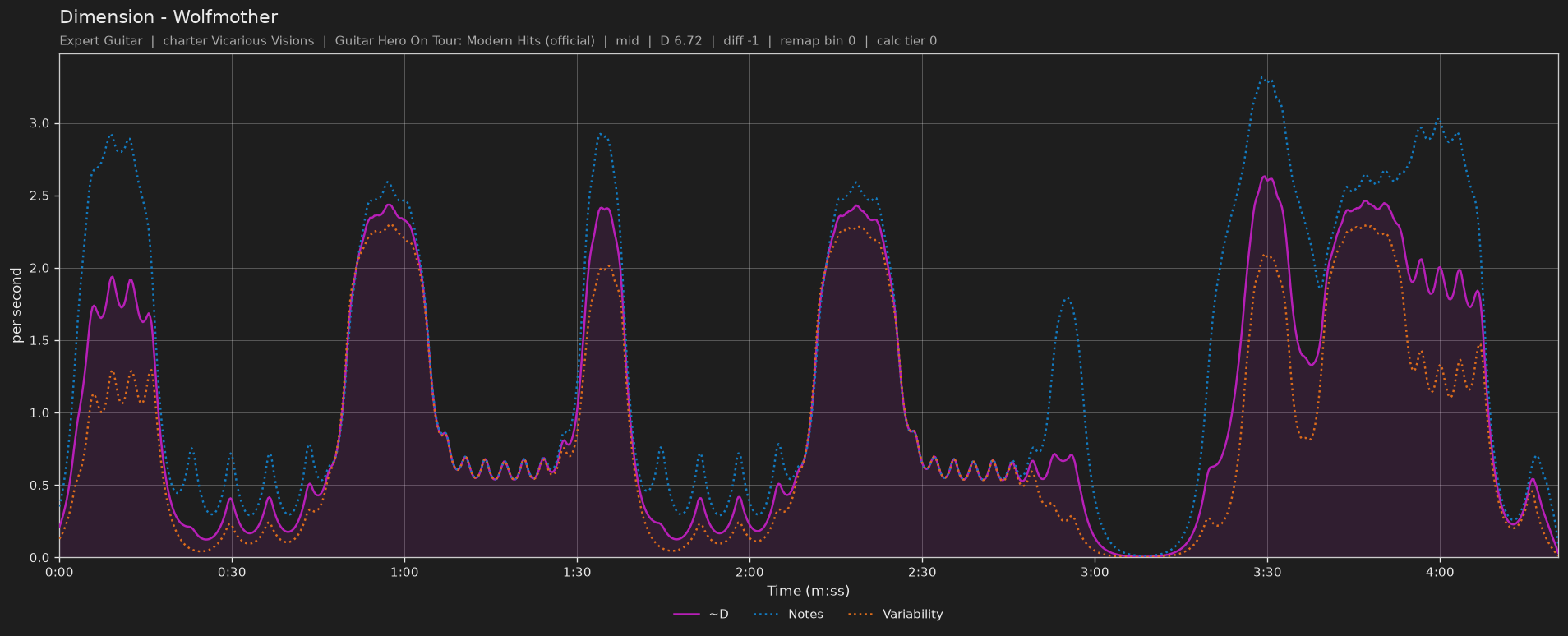The height and width of the screenshot is (636, 1568).
Task: Select the 'Notes' legend entry
Action: (788, 614)
